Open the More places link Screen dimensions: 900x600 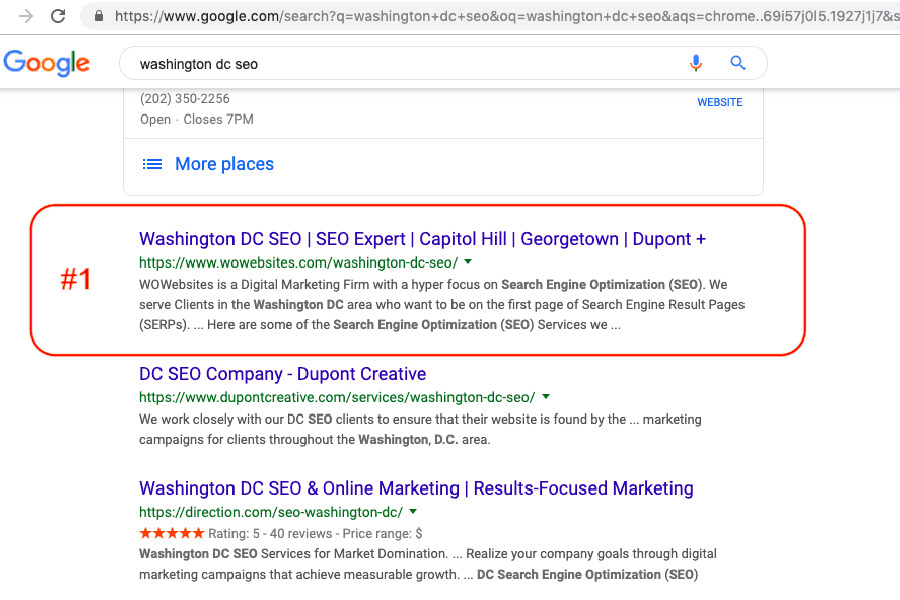click(x=224, y=164)
